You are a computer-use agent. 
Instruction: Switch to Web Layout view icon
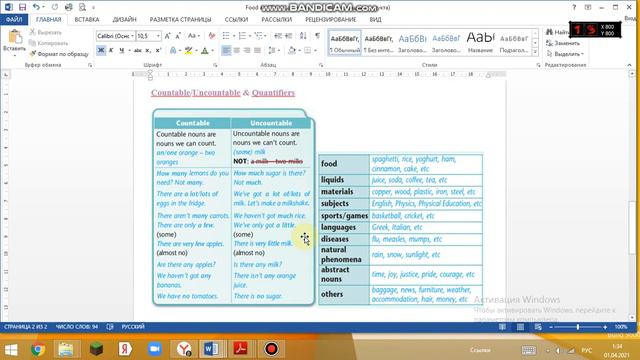[x=538, y=327]
